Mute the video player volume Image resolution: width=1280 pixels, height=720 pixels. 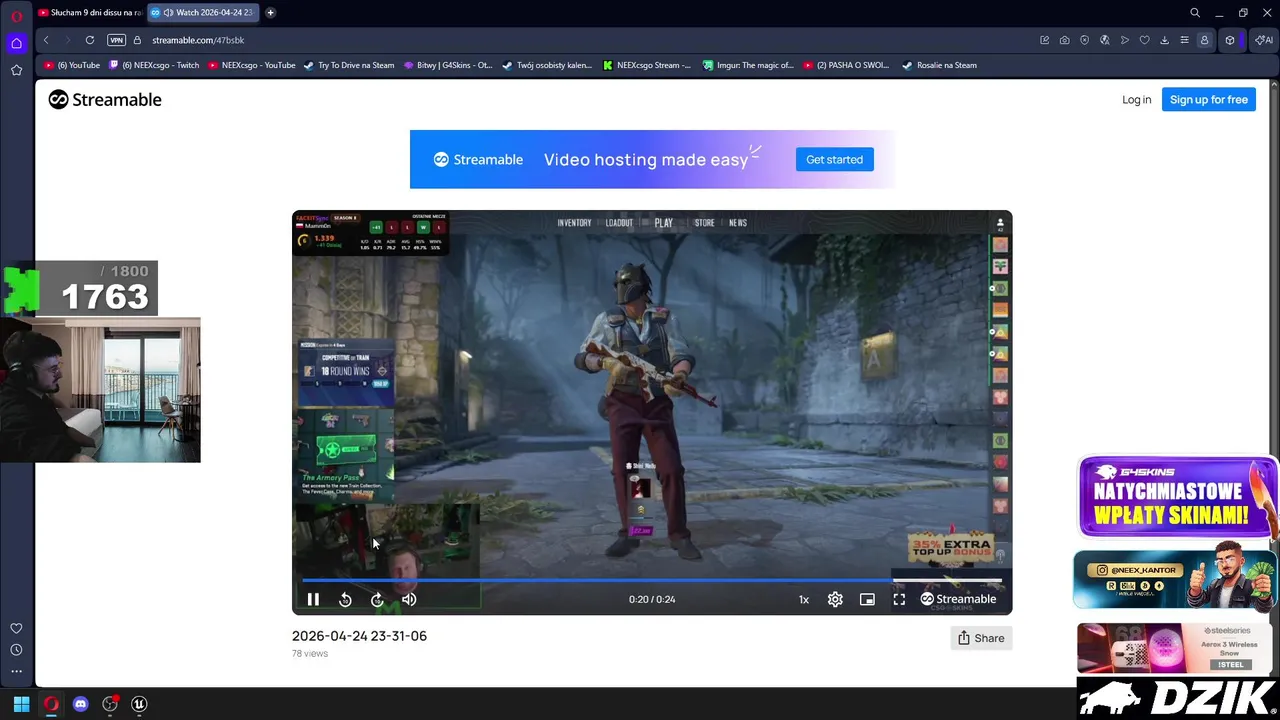click(409, 599)
